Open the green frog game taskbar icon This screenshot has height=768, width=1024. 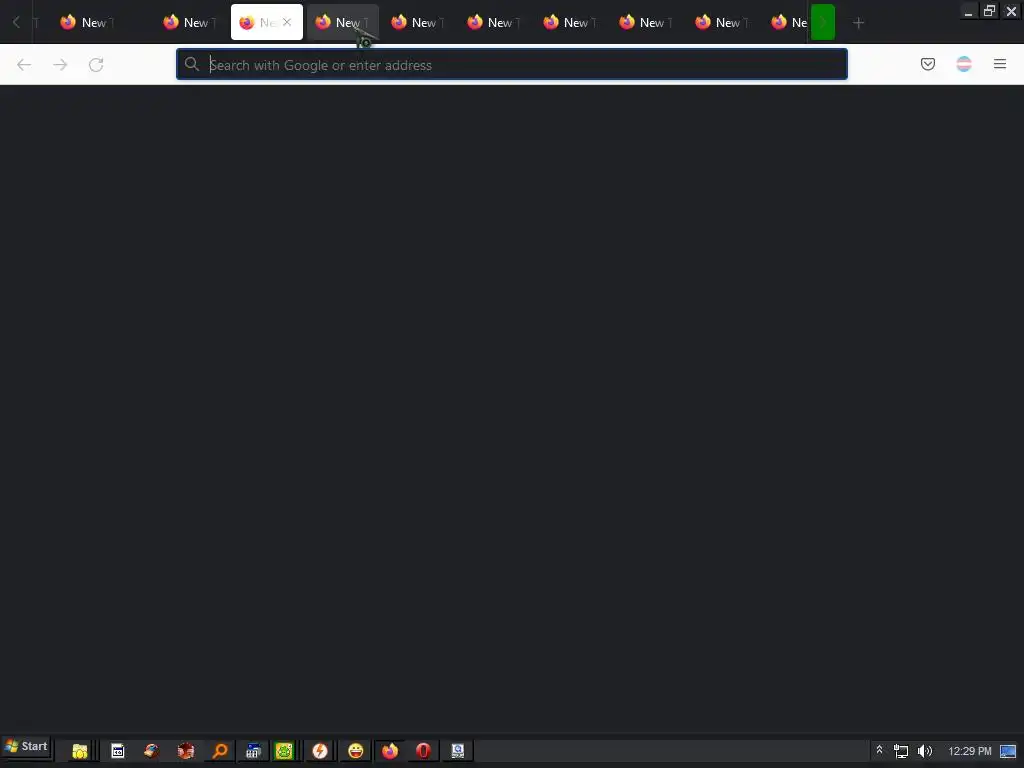click(x=284, y=751)
